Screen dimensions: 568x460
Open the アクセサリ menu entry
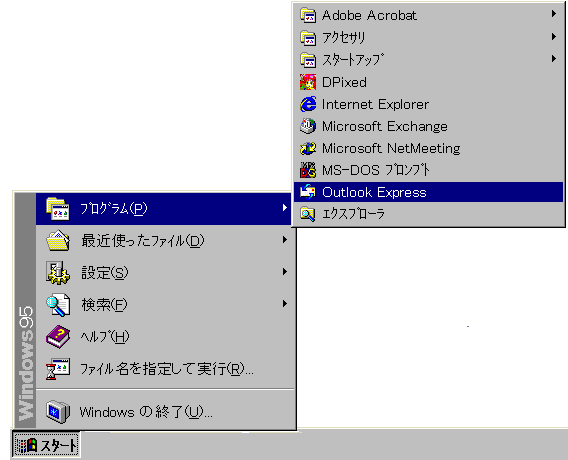click(428, 38)
